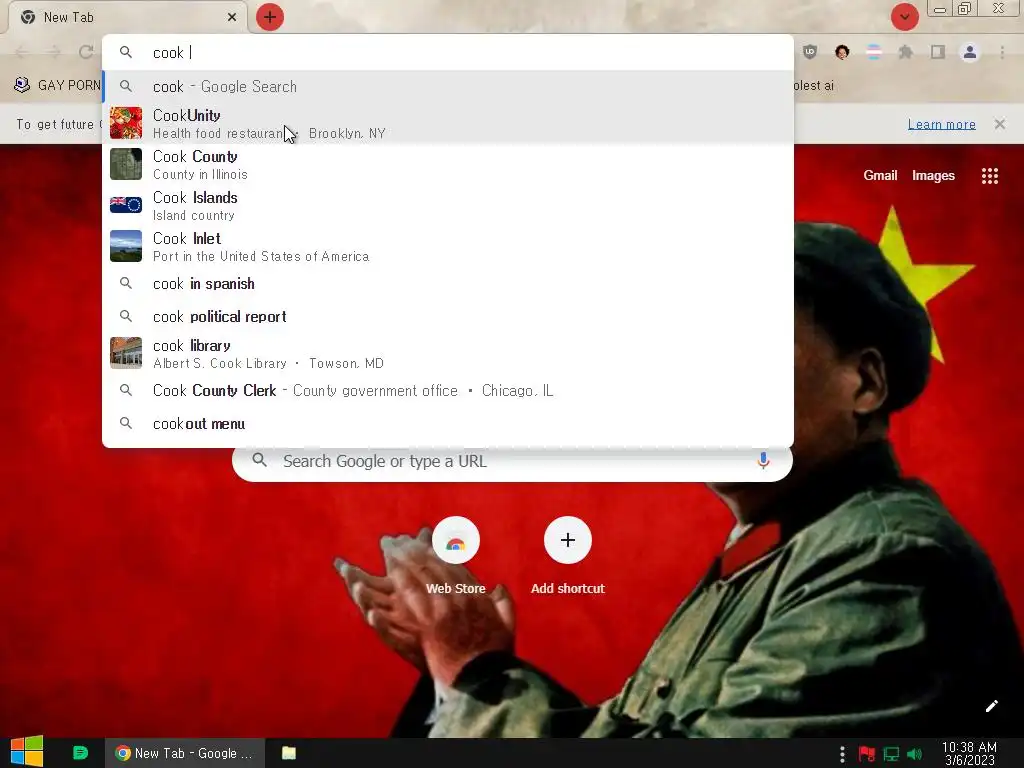Click the system tray three-dot overflow icon
The image size is (1024, 768).
pos(842,754)
